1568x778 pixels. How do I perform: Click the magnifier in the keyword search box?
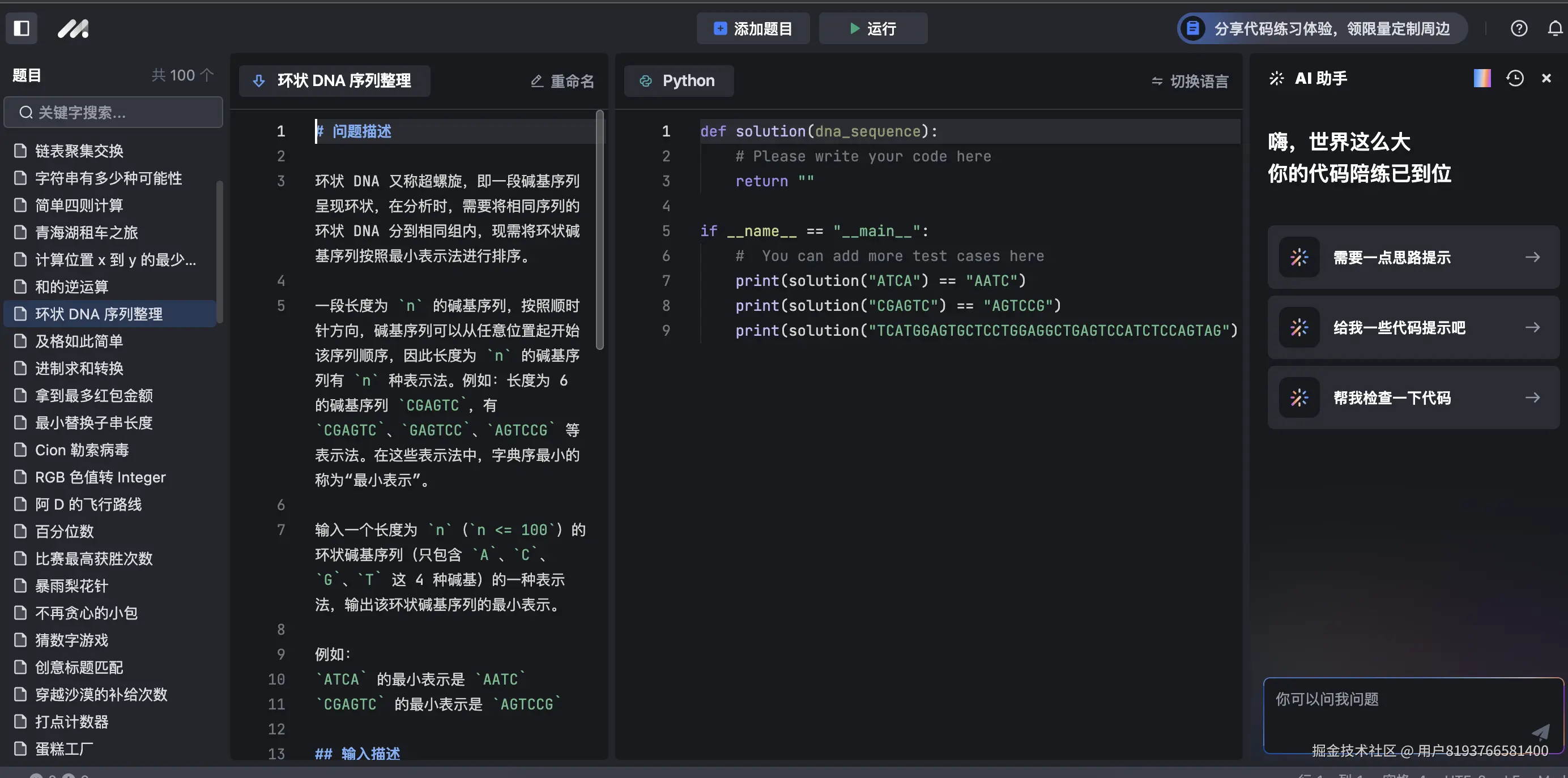tap(25, 112)
